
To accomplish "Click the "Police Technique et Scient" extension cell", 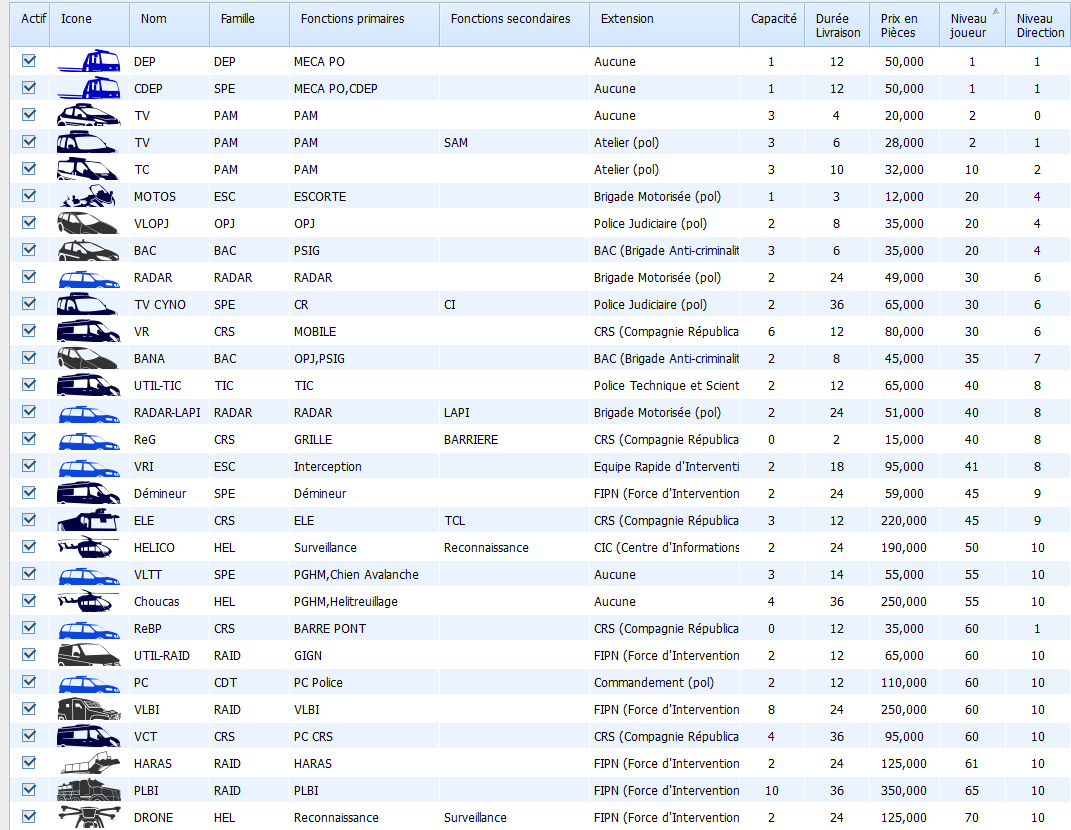I will (666, 385).
